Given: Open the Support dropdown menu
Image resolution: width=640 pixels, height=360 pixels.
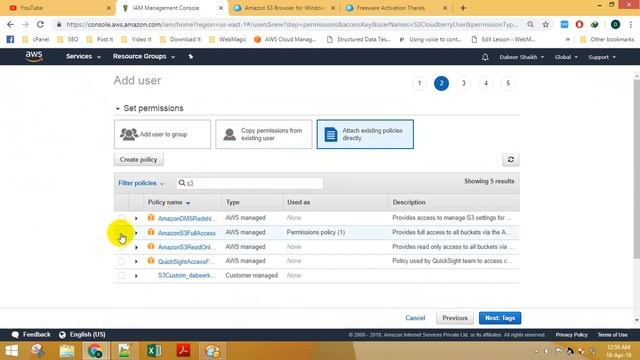Looking at the screenshot, I should point(602,57).
